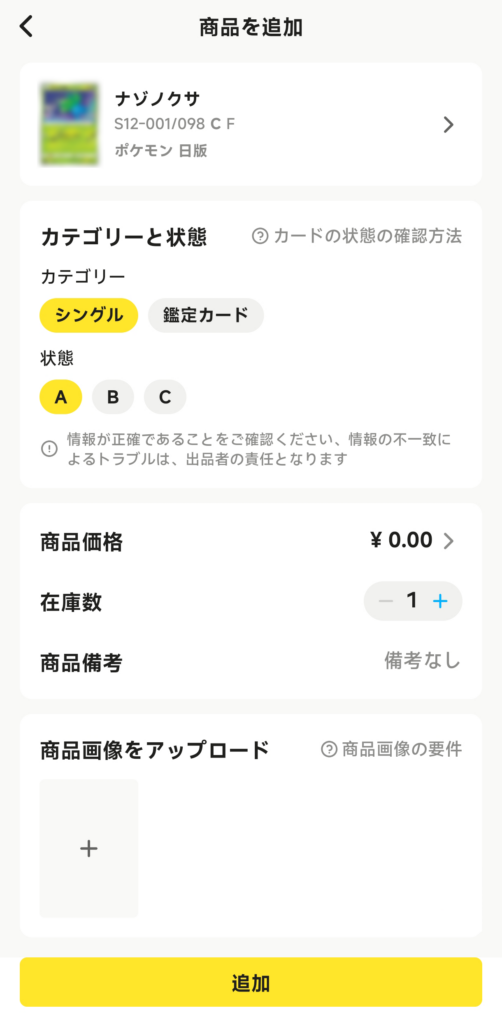
Task: Click the chevron next to ¥ 0.00
Action: 448,541
